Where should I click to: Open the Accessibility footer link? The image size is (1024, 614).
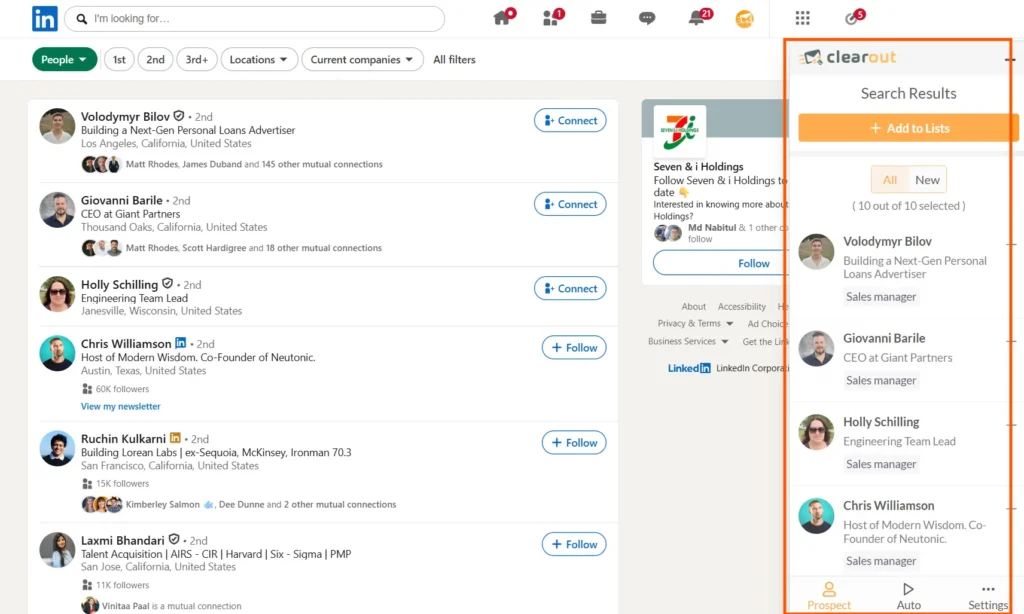click(x=741, y=306)
